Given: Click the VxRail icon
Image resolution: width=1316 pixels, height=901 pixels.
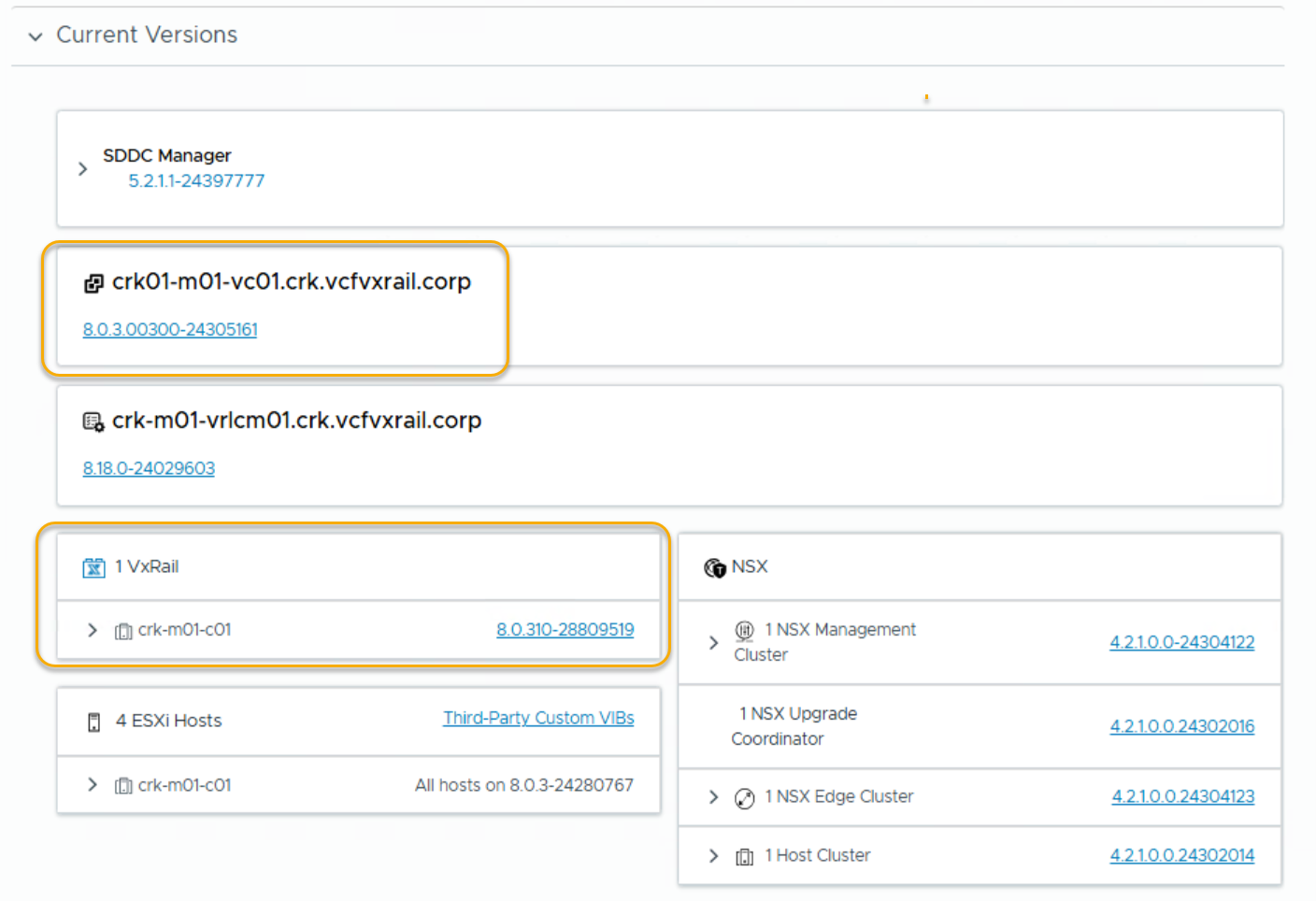Looking at the screenshot, I should (94, 567).
